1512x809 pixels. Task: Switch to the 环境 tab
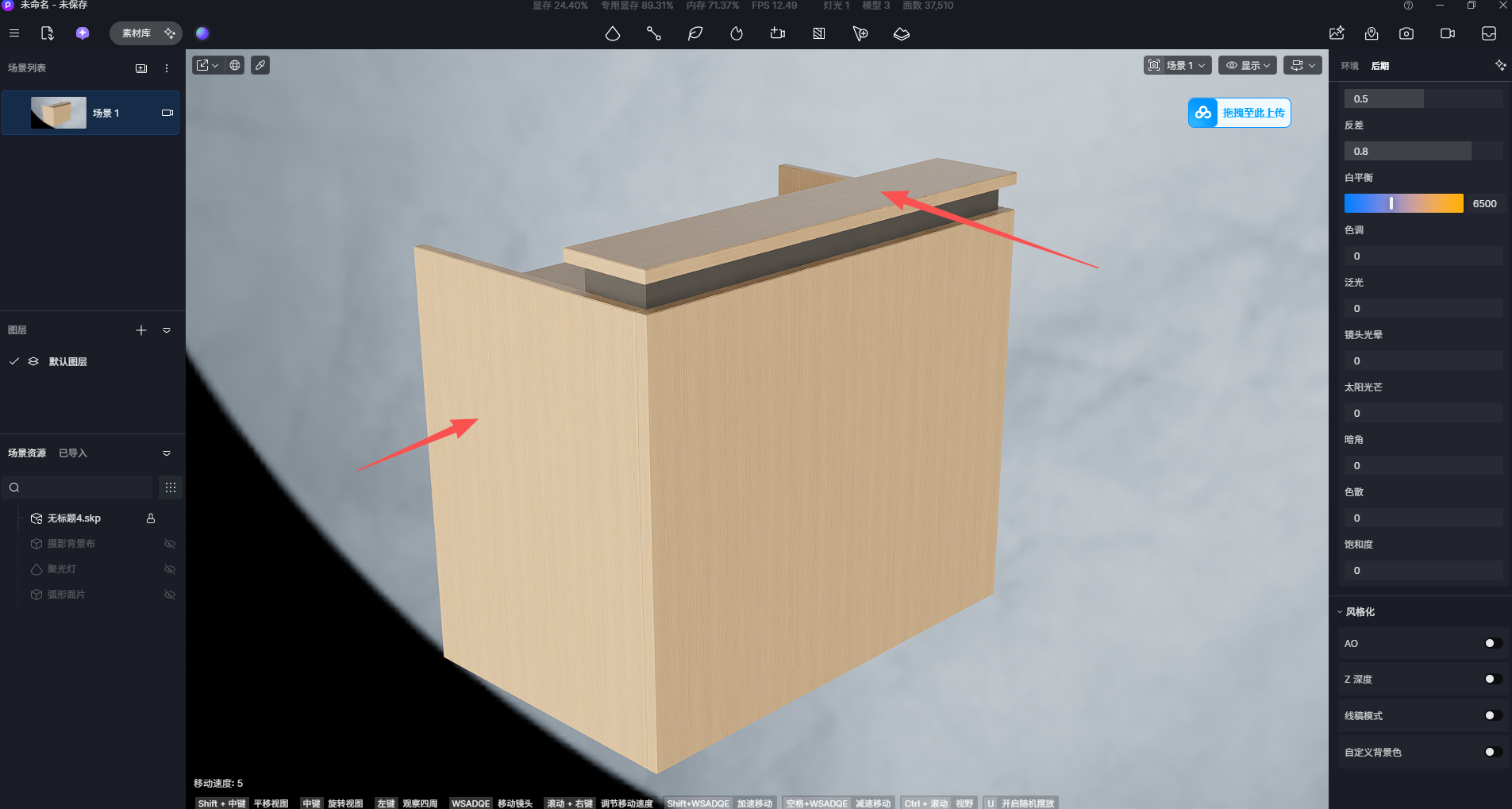(1350, 66)
